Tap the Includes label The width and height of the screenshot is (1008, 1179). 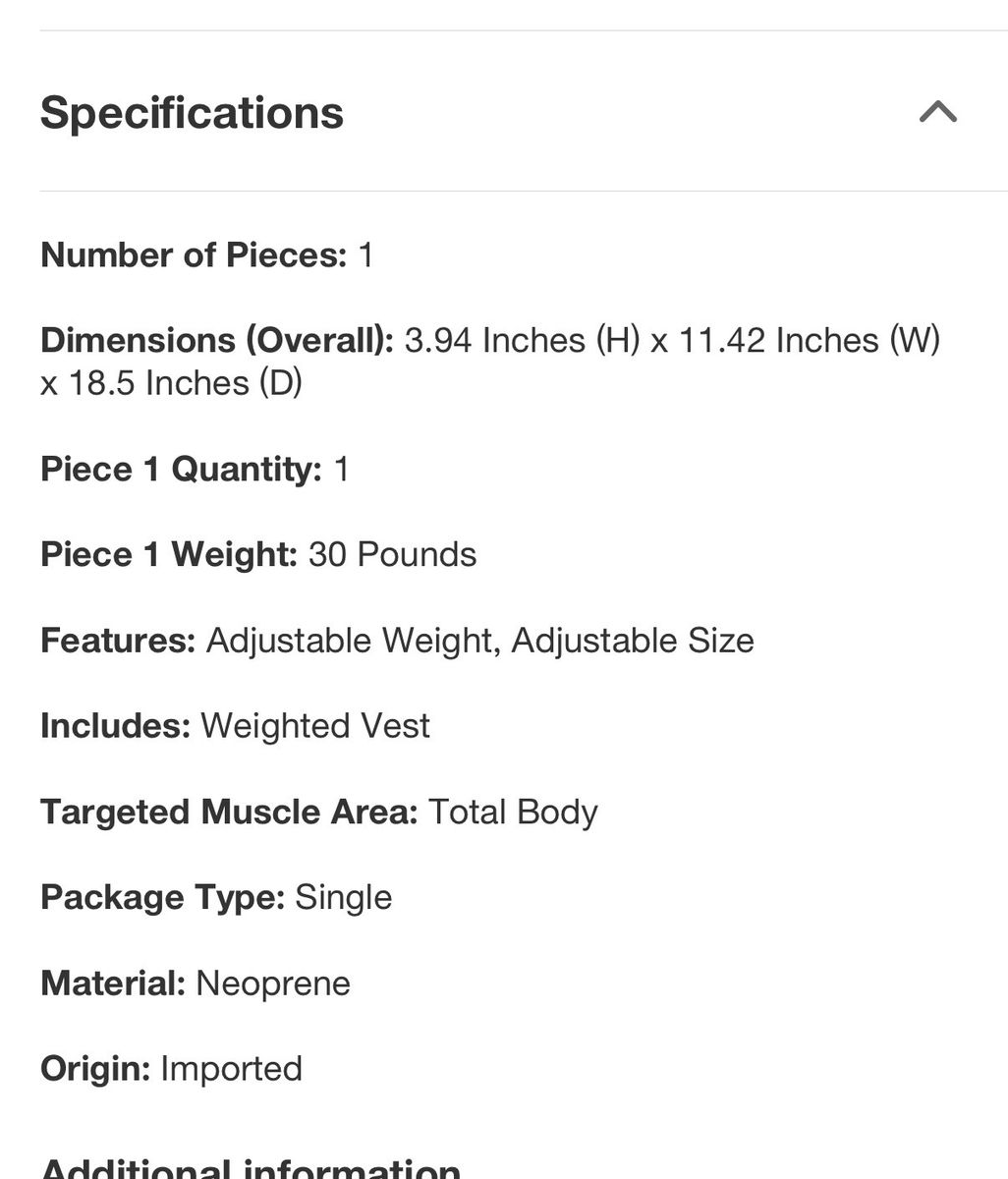point(115,726)
